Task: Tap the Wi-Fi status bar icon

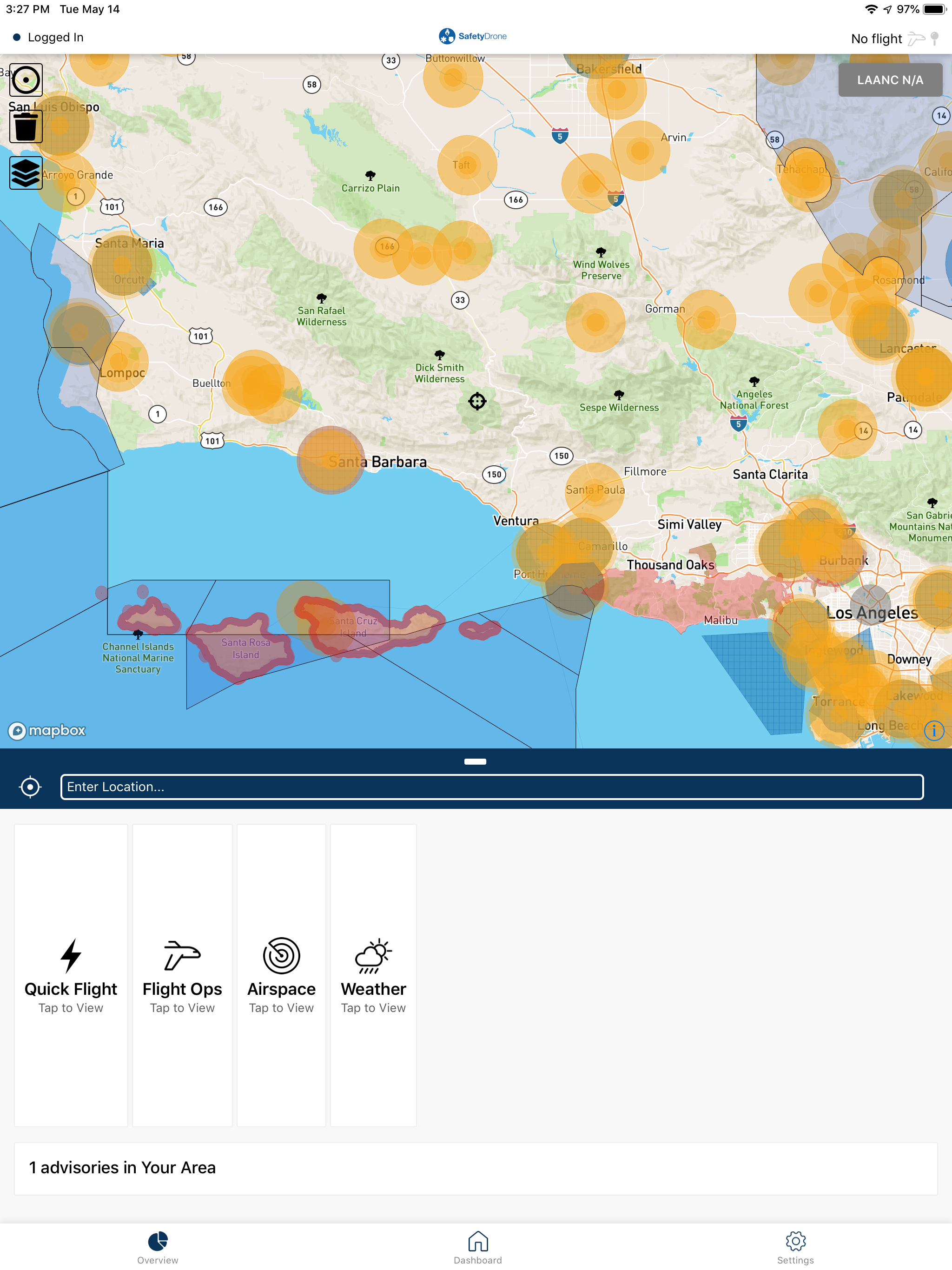Action: tap(871, 9)
